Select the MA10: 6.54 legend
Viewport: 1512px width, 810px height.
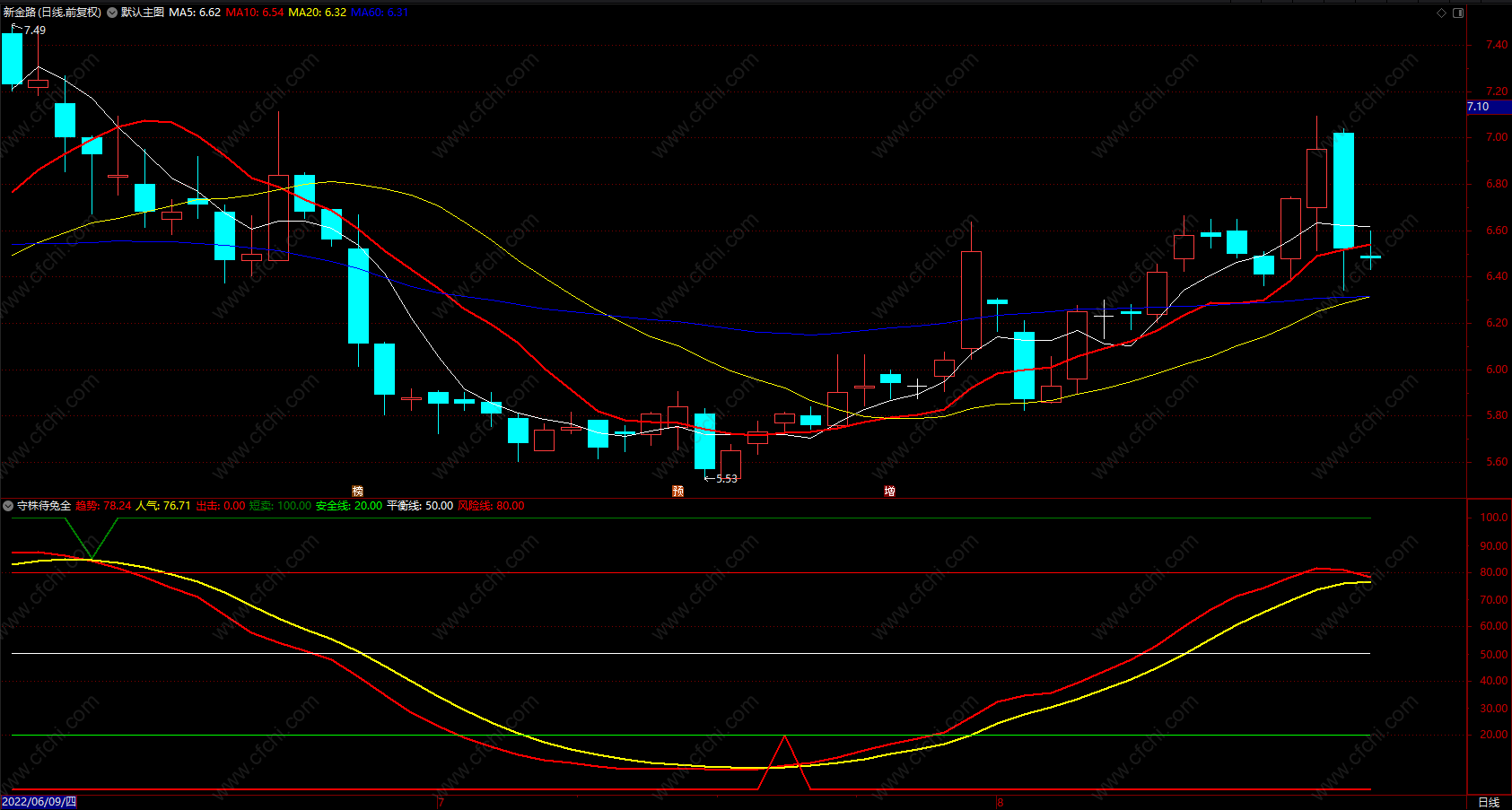point(255,13)
